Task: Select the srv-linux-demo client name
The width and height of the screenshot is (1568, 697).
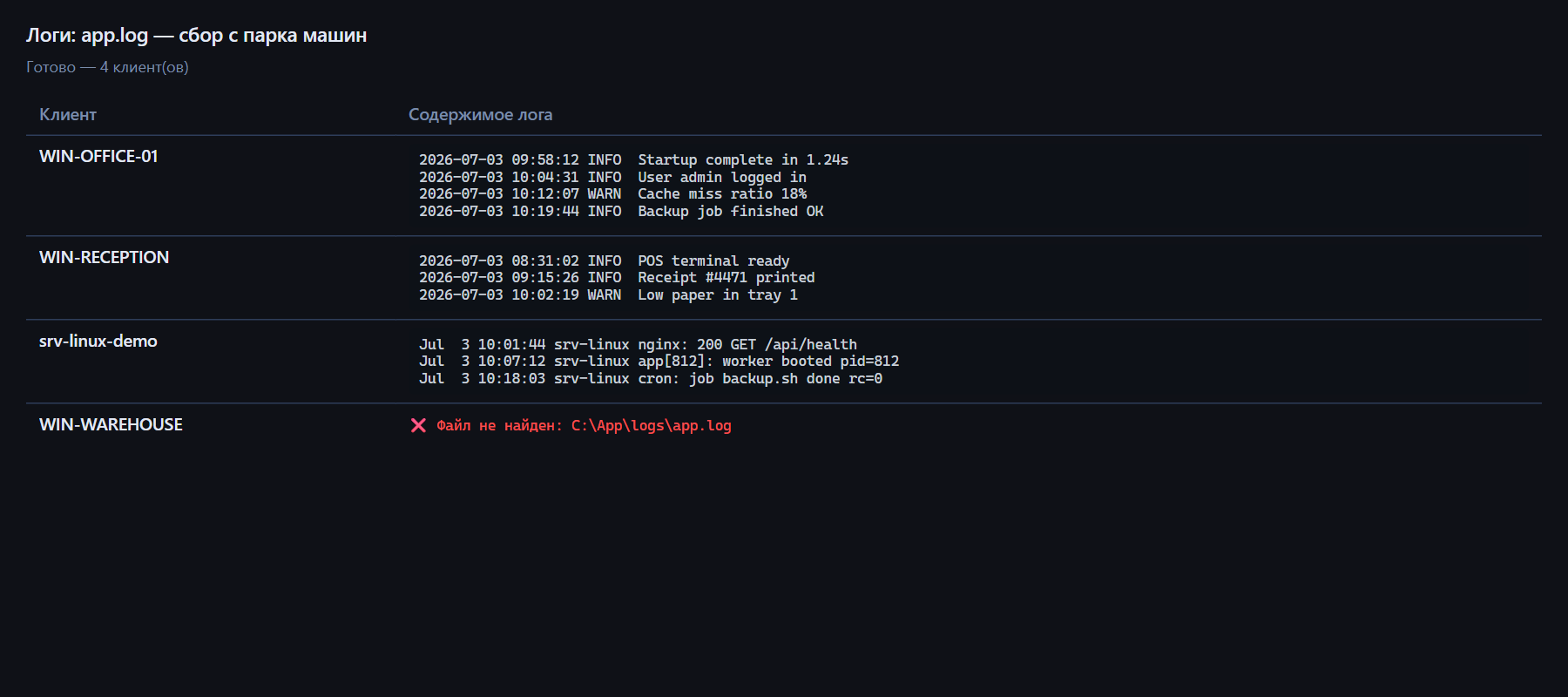Action: 98,342
